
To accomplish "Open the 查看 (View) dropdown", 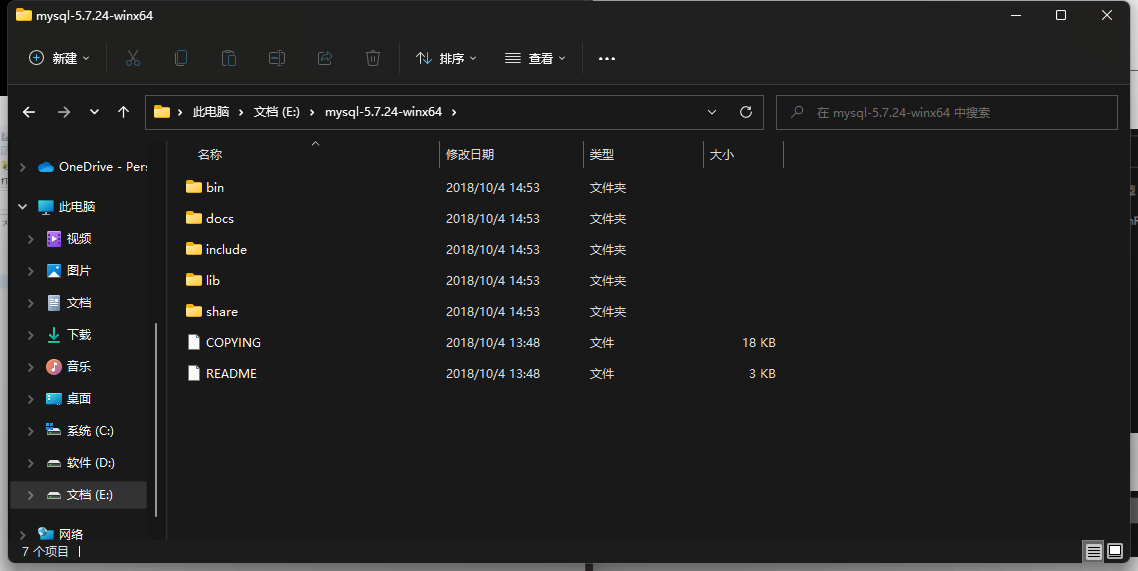I will (x=536, y=58).
